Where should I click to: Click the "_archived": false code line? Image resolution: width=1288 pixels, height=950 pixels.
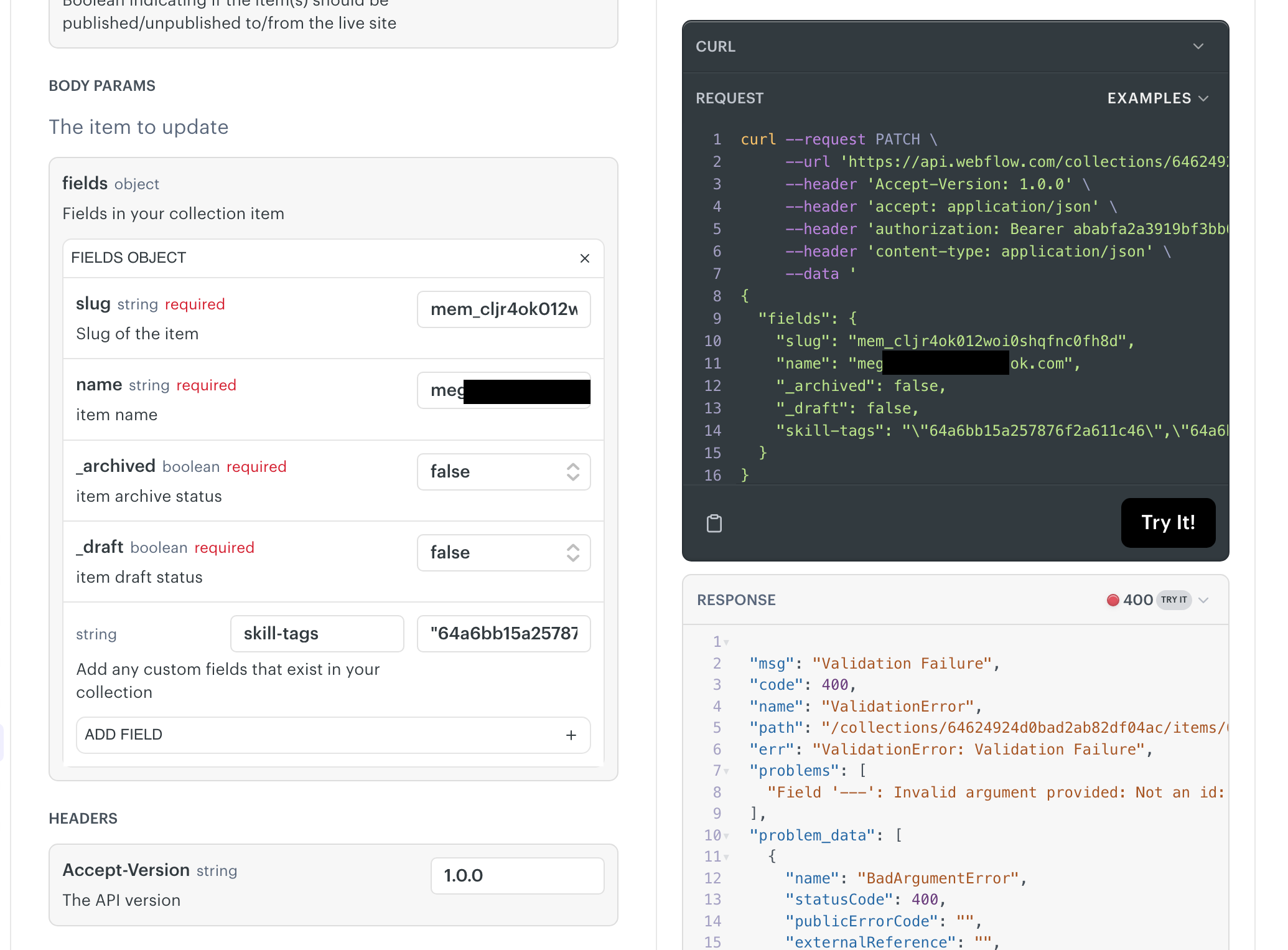pos(861,386)
